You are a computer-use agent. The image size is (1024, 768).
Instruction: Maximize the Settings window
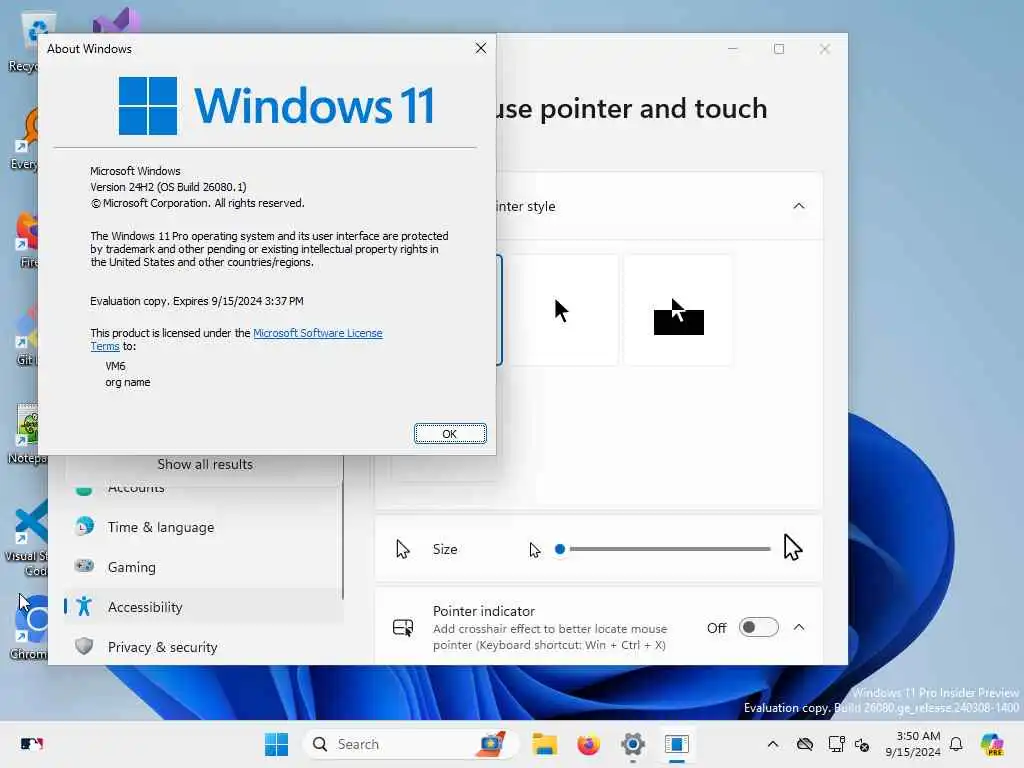(x=778, y=49)
